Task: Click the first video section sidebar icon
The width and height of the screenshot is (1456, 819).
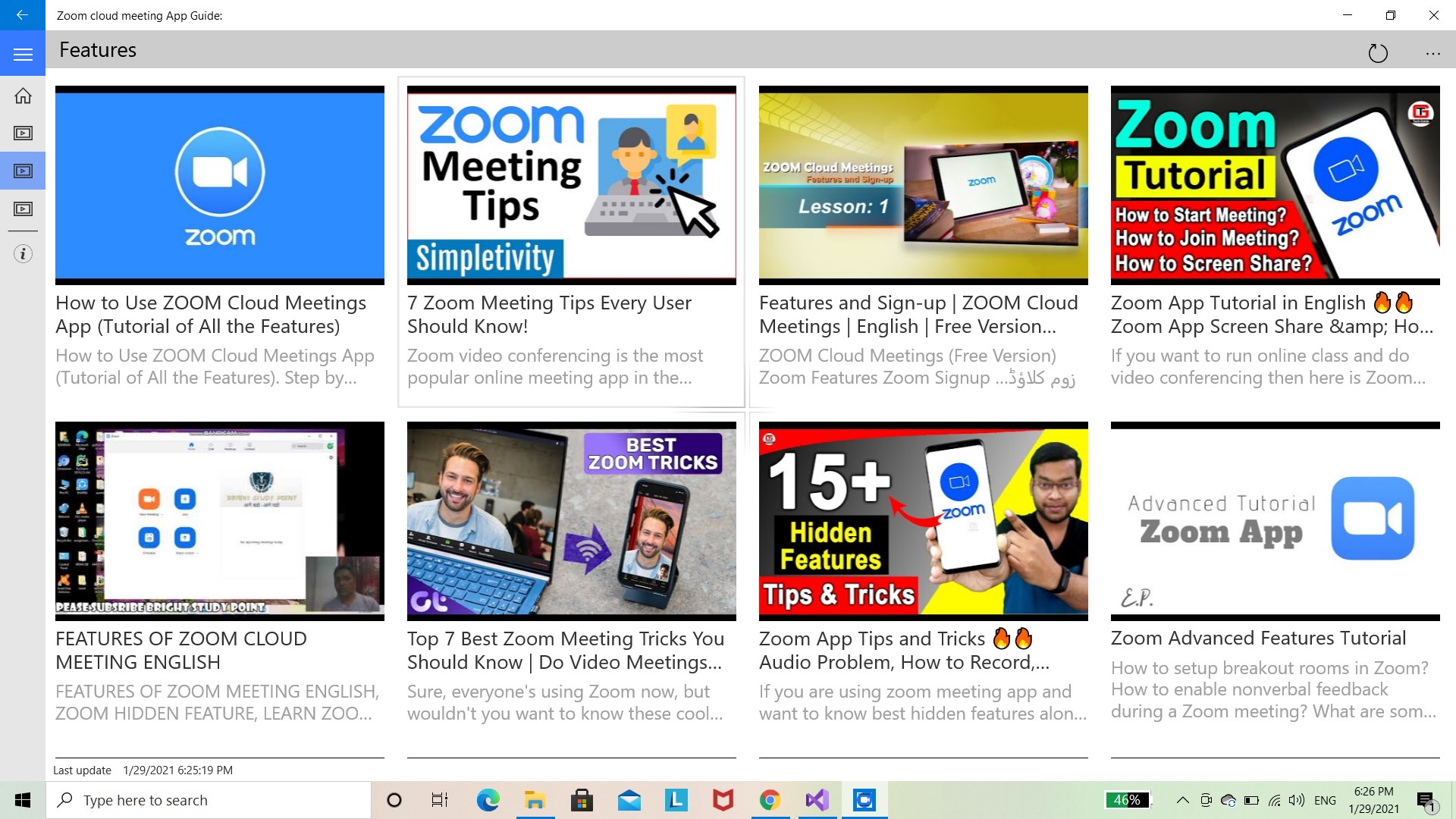Action: coord(23,133)
